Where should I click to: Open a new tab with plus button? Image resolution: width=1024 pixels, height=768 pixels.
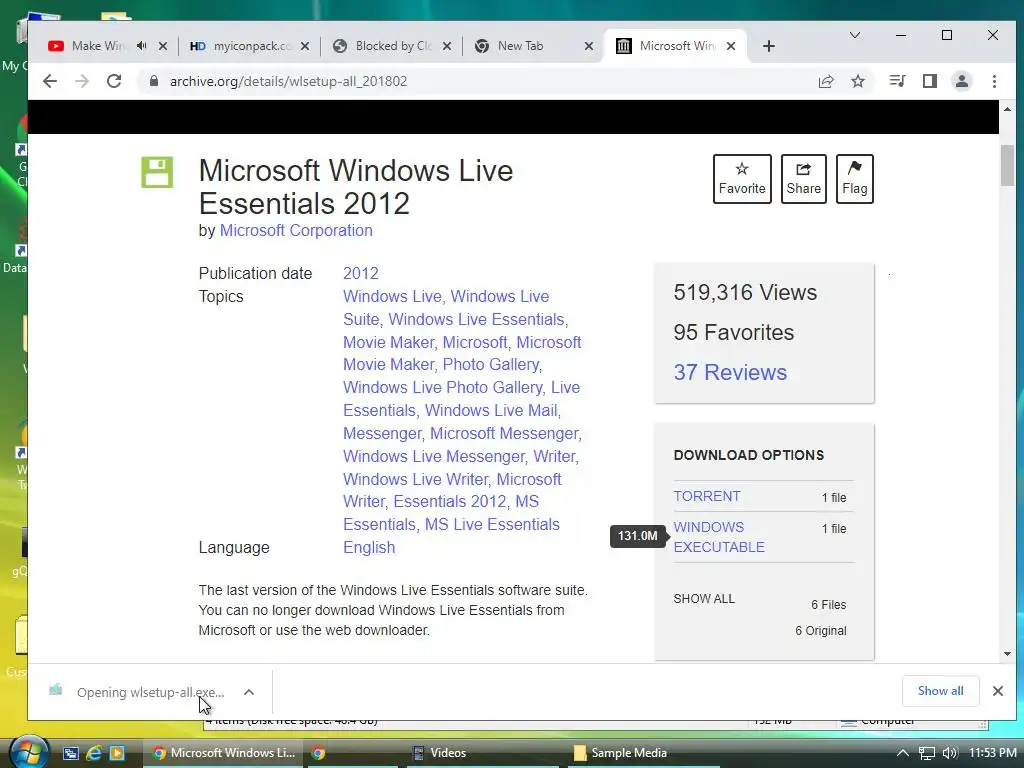pos(769,46)
